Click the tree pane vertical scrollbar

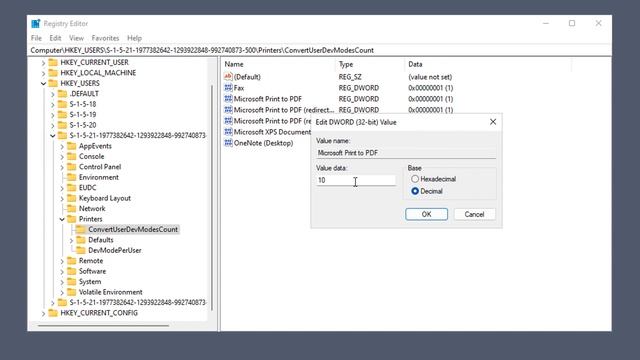pyautogui.click(x=212, y=198)
